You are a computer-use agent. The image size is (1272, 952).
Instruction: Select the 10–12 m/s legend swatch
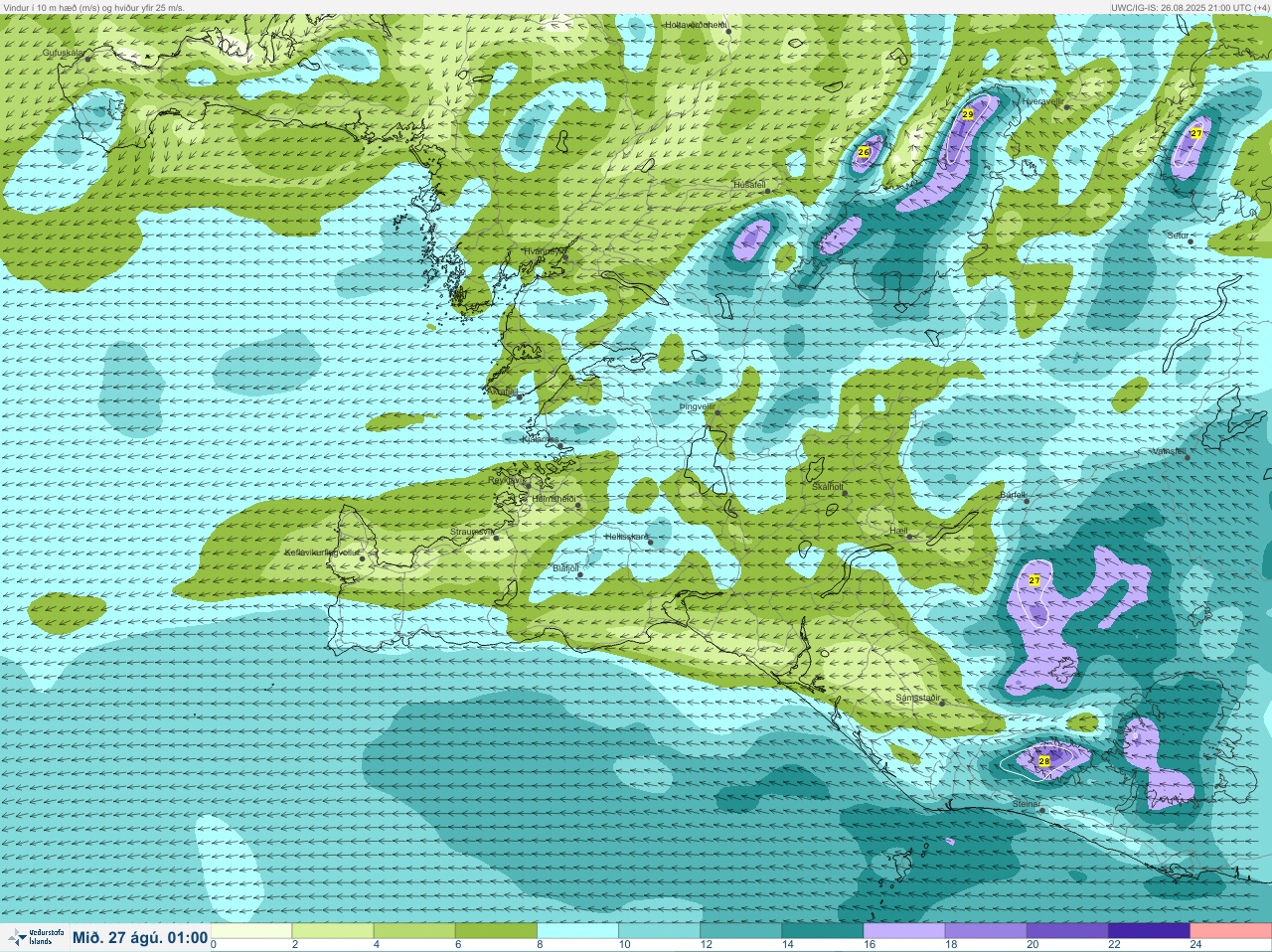[x=659, y=931]
